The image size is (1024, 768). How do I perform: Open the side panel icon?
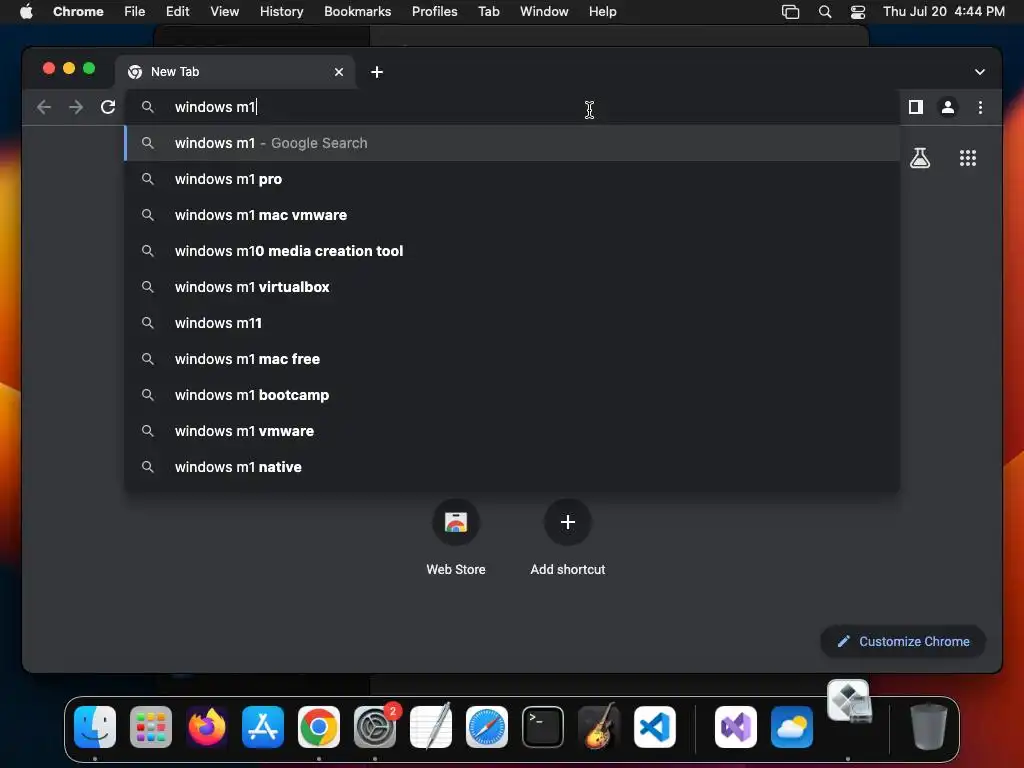tap(916, 107)
